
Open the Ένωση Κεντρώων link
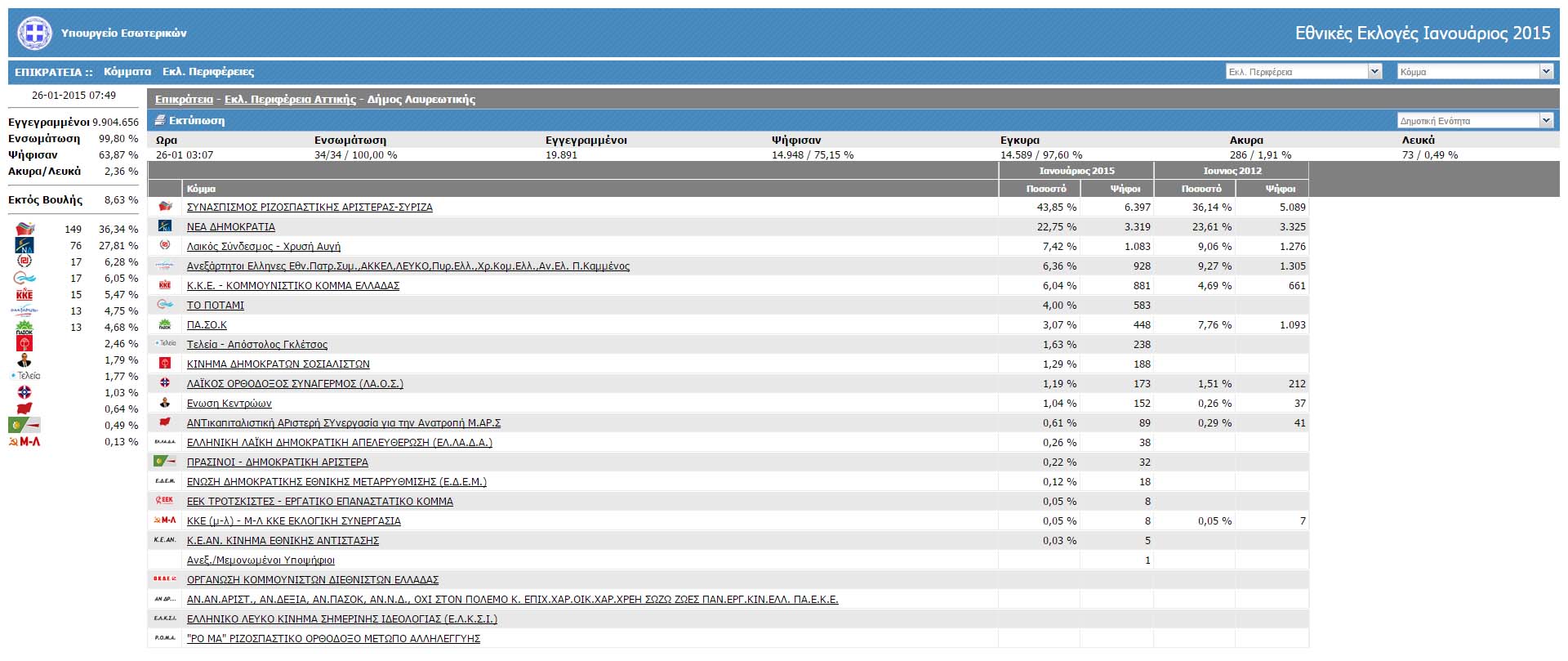[229, 404]
